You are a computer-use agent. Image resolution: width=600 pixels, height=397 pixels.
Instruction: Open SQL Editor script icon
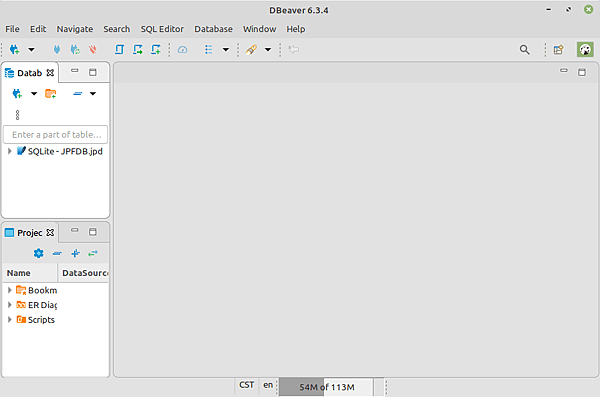pyautogui.click(x=119, y=49)
